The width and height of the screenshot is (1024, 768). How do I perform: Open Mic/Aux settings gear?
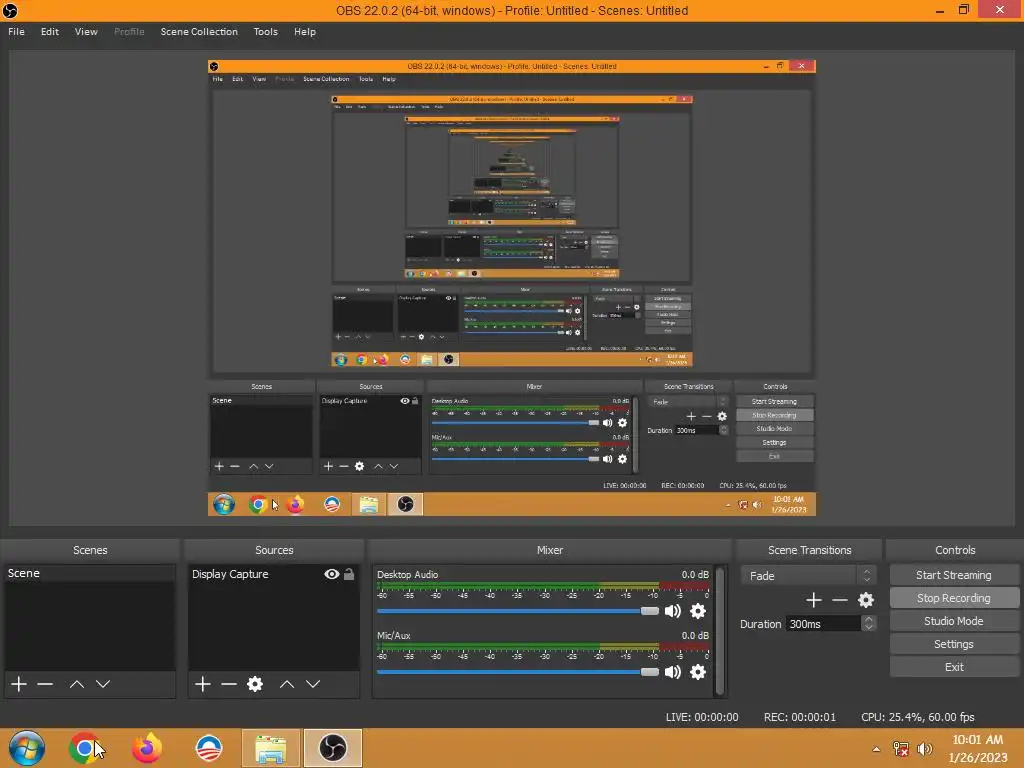pos(697,671)
